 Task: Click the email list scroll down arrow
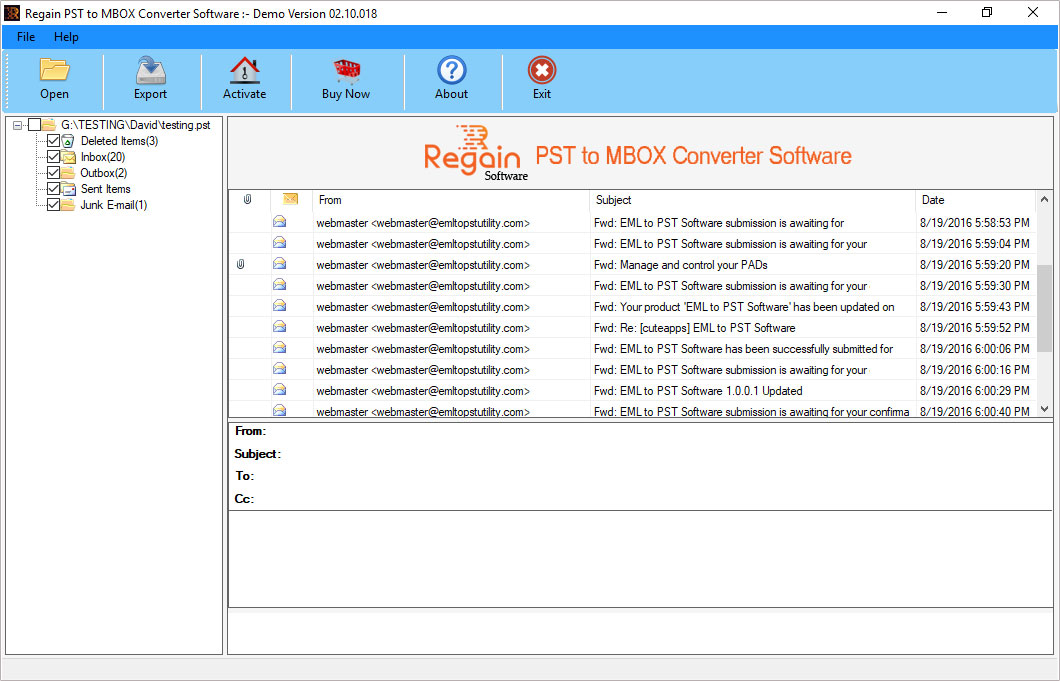[x=1044, y=408]
